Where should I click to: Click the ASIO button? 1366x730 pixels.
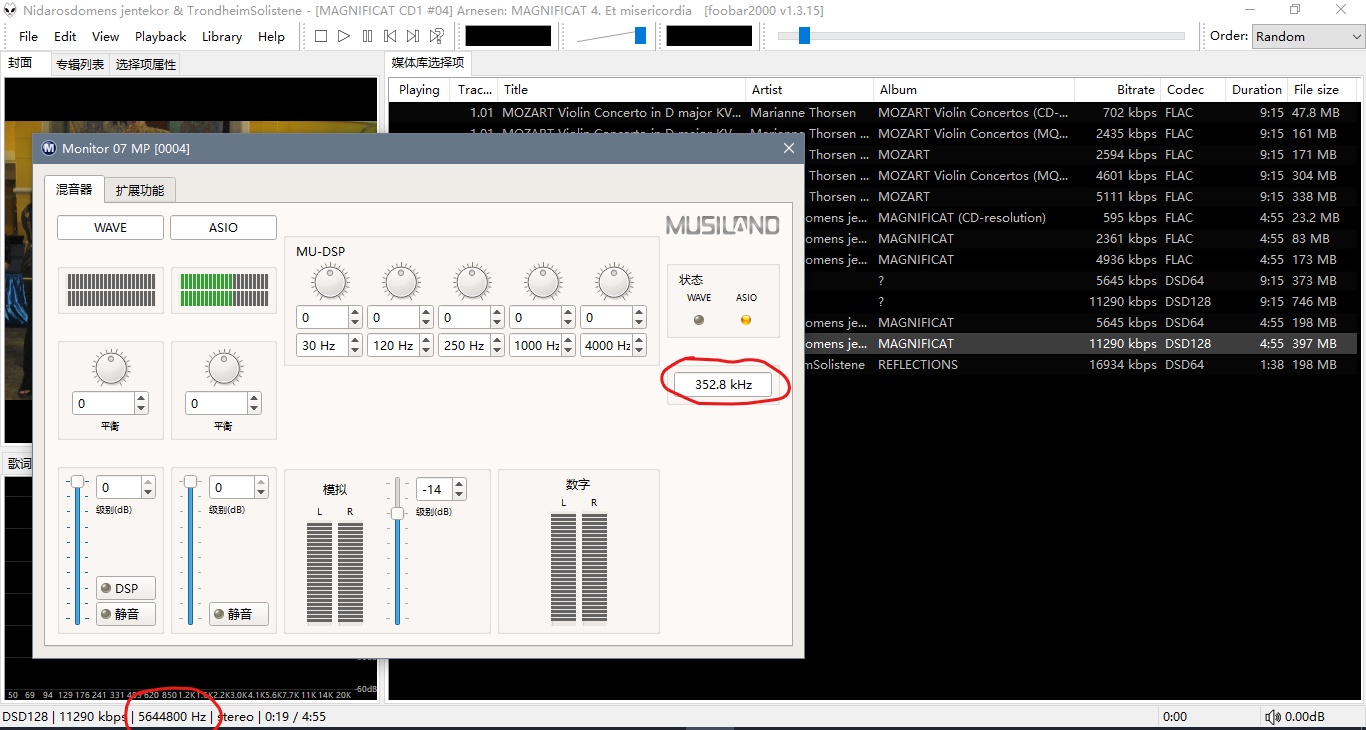pyautogui.click(x=223, y=227)
